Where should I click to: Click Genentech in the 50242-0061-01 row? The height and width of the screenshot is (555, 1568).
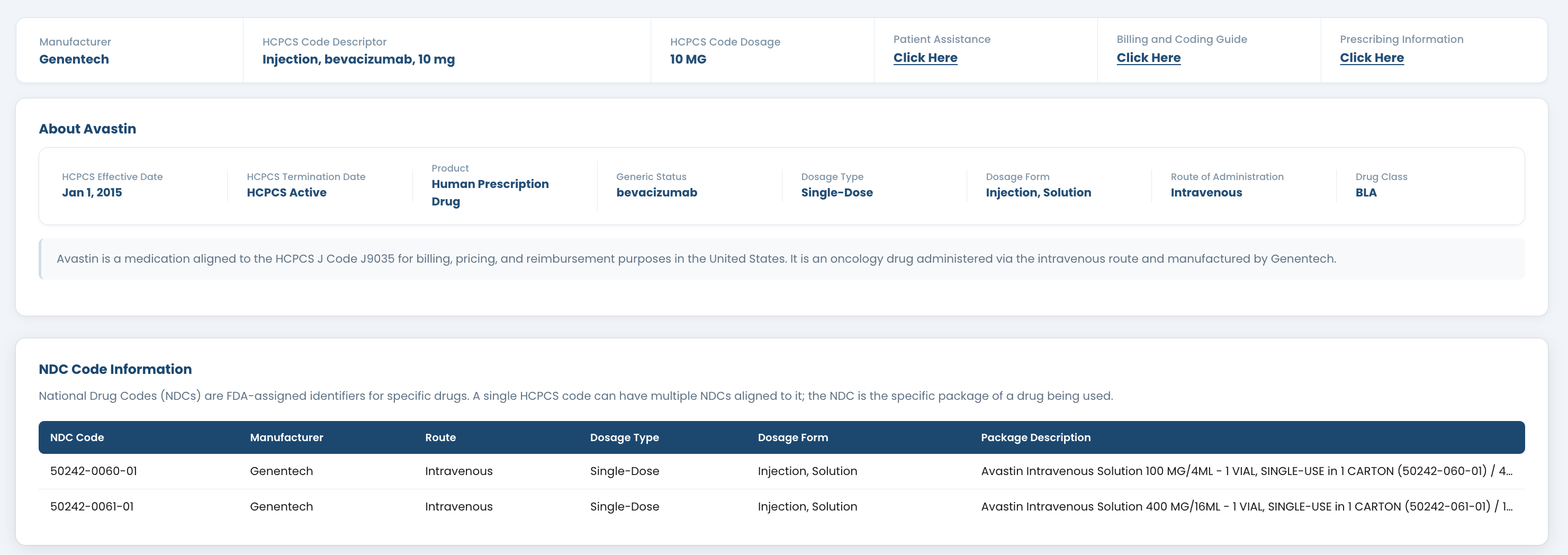281,506
